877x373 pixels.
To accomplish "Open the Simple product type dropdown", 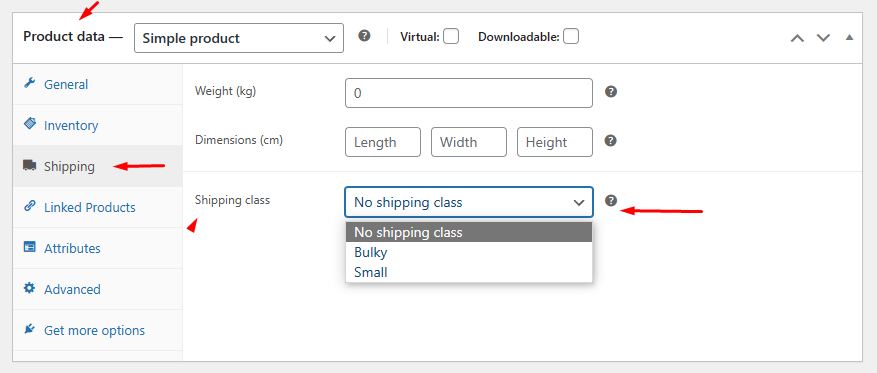I will pos(239,38).
